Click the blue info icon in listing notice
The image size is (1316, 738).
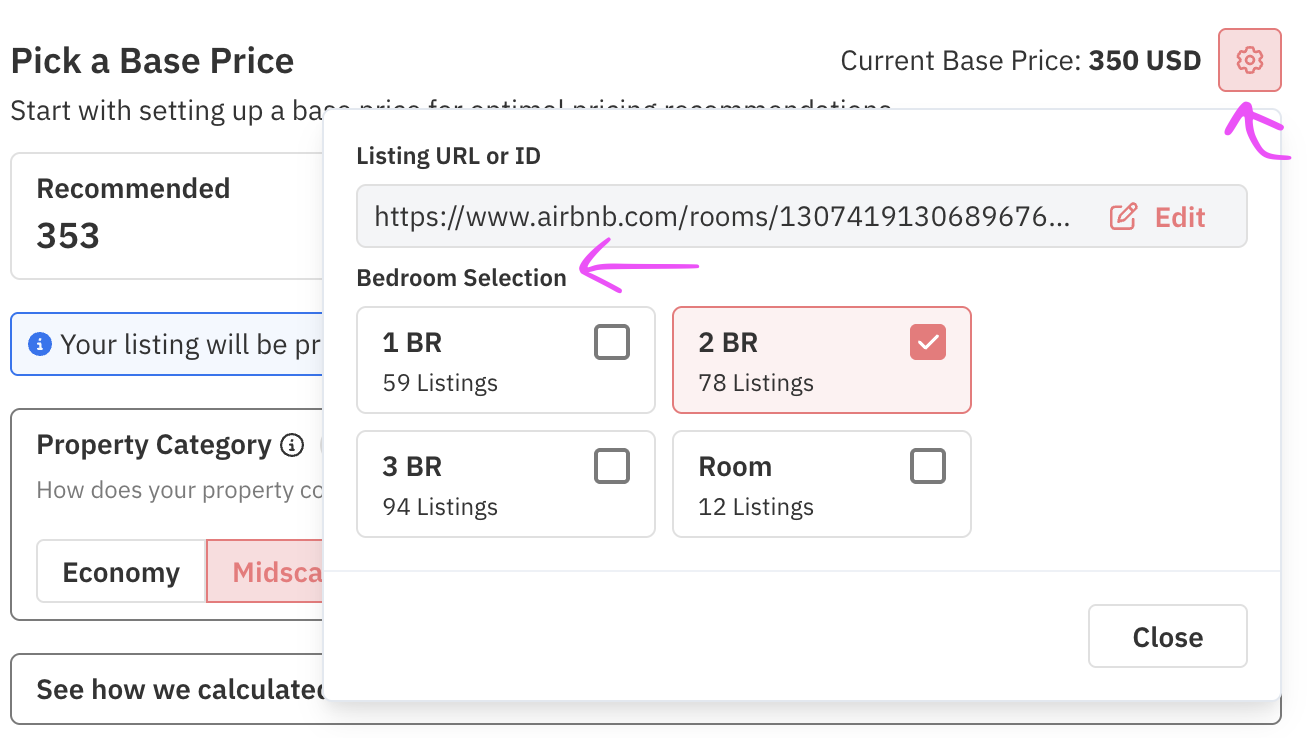[x=40, y=345]
